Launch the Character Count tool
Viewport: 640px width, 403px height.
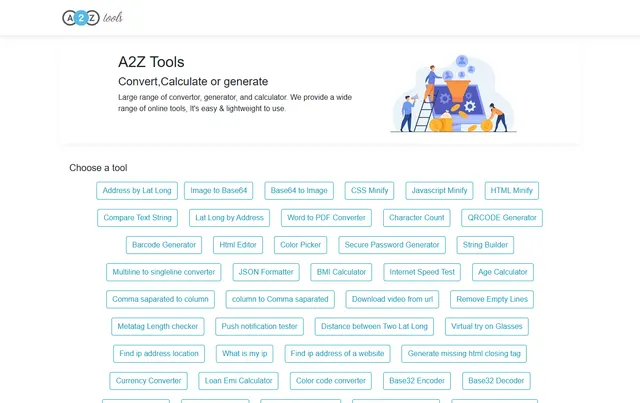[416, 218]
